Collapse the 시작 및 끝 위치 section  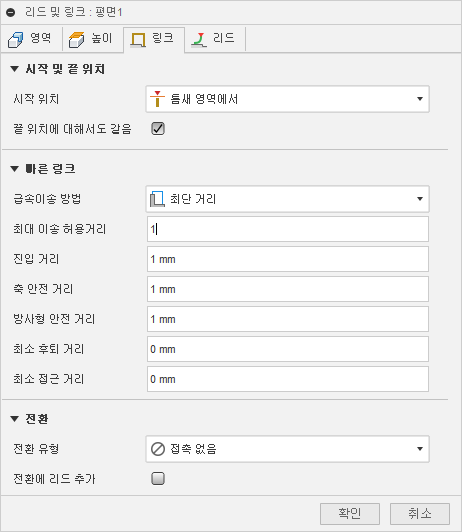15,69
